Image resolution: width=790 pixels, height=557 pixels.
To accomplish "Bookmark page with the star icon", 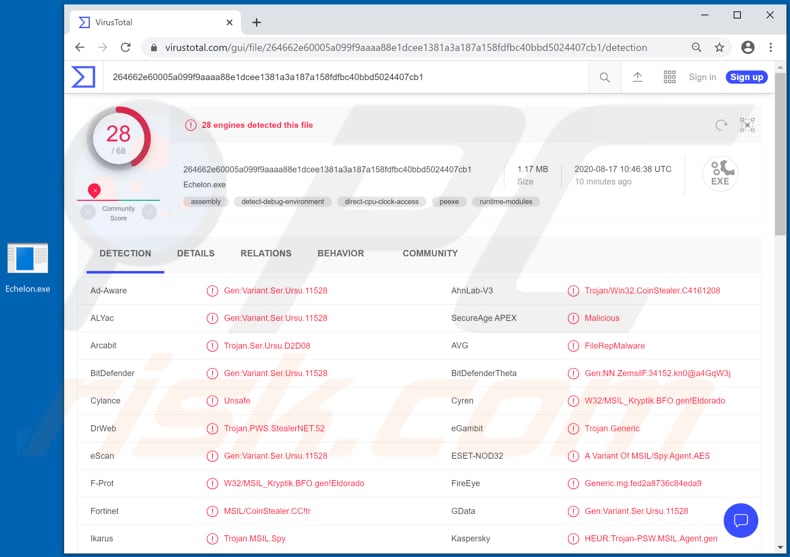I will pyautogui.click(x=719, y=47).
